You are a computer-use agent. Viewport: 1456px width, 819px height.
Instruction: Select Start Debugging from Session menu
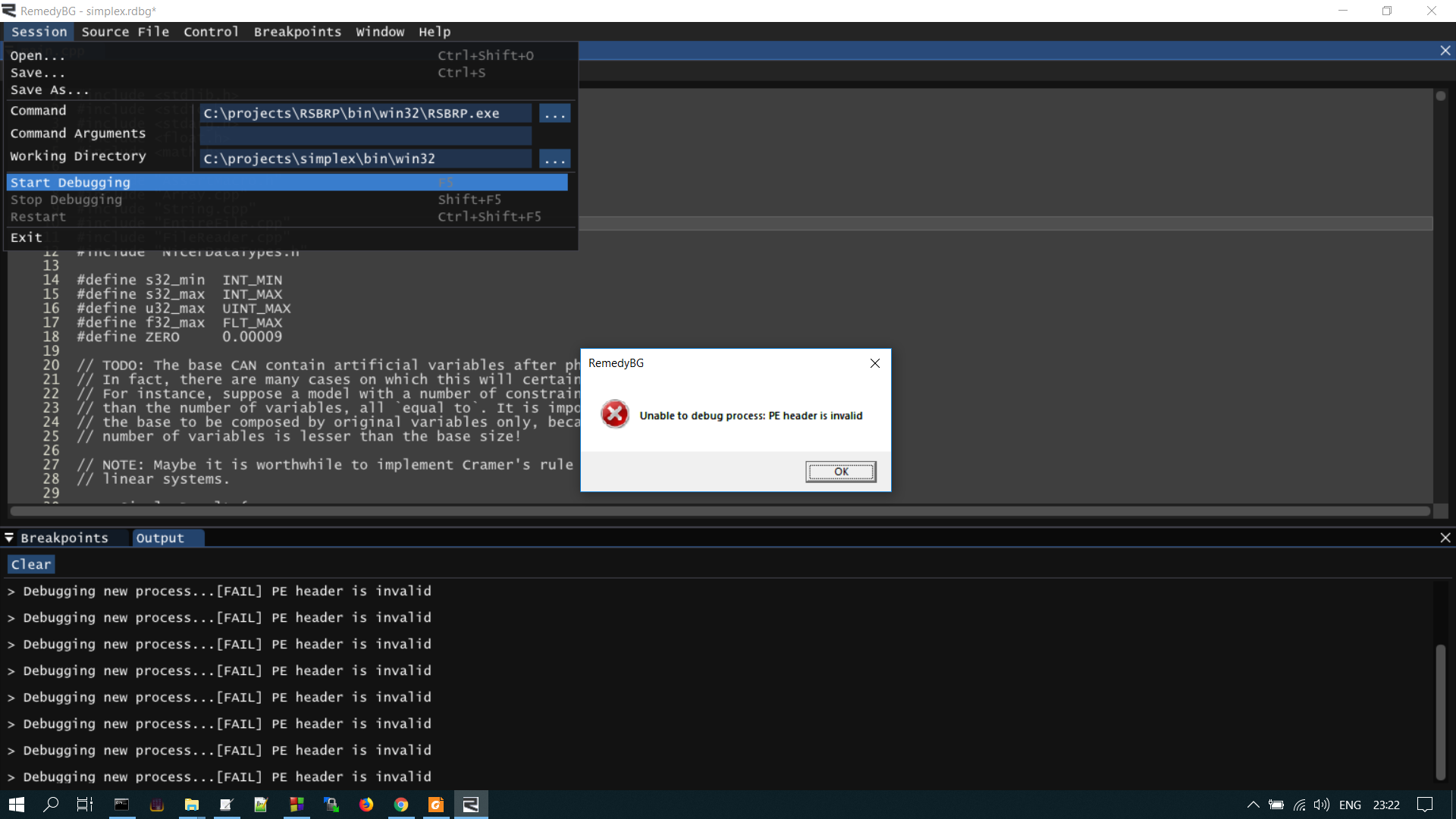70,182
